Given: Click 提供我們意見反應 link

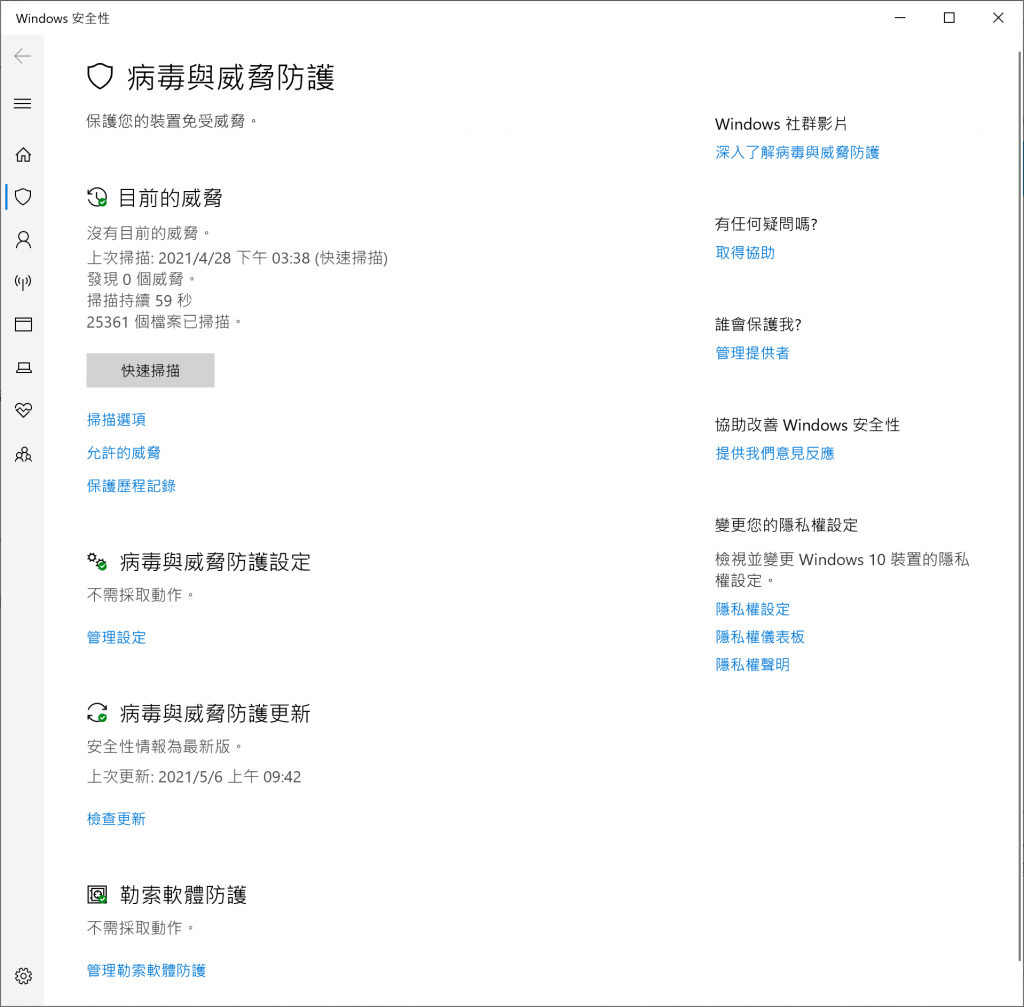Looking at the screenshot, I should [775, 453].
